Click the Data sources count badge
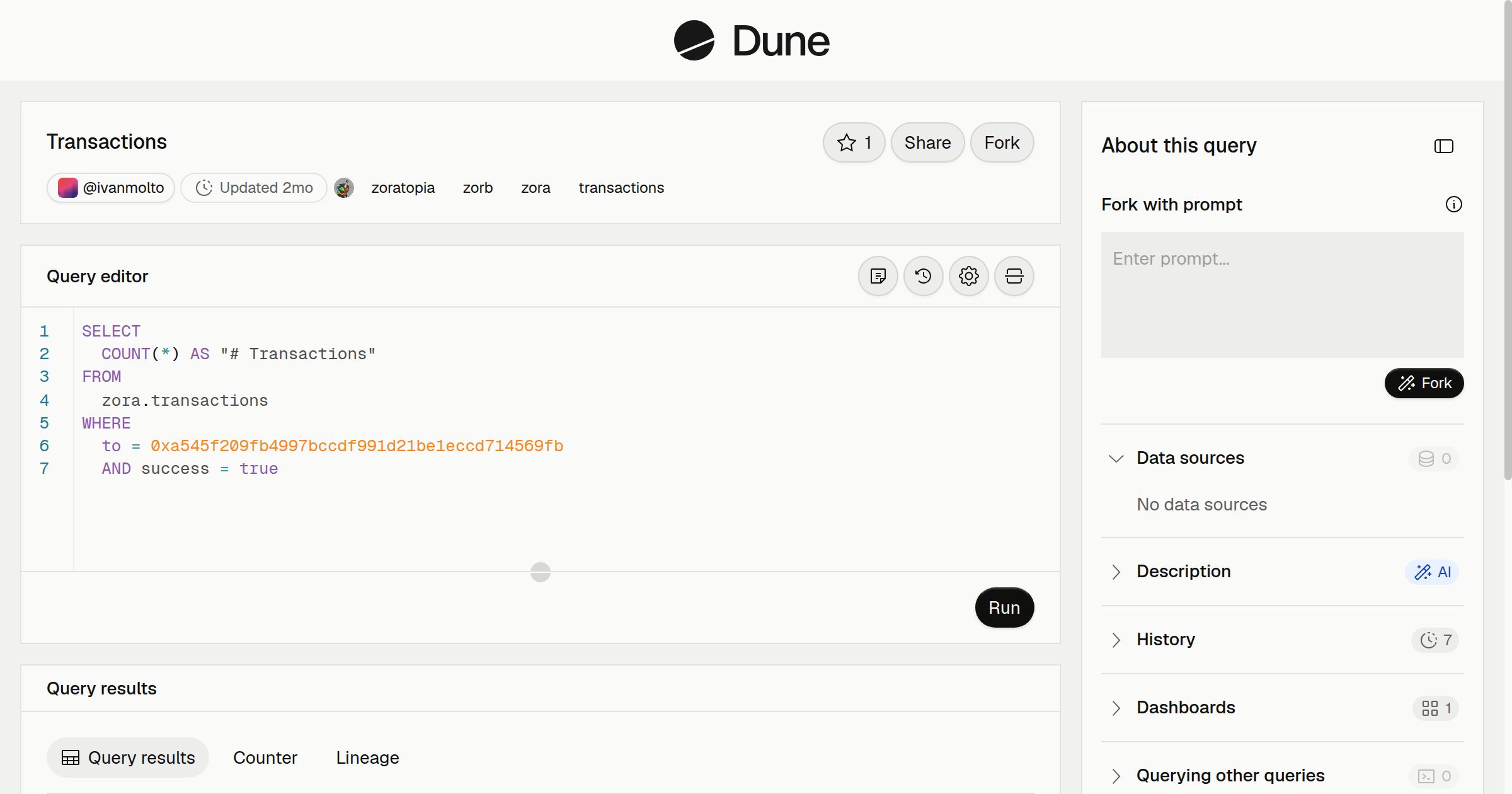Viewport: 1512px width, 794px height. (x=1434, y=458)
